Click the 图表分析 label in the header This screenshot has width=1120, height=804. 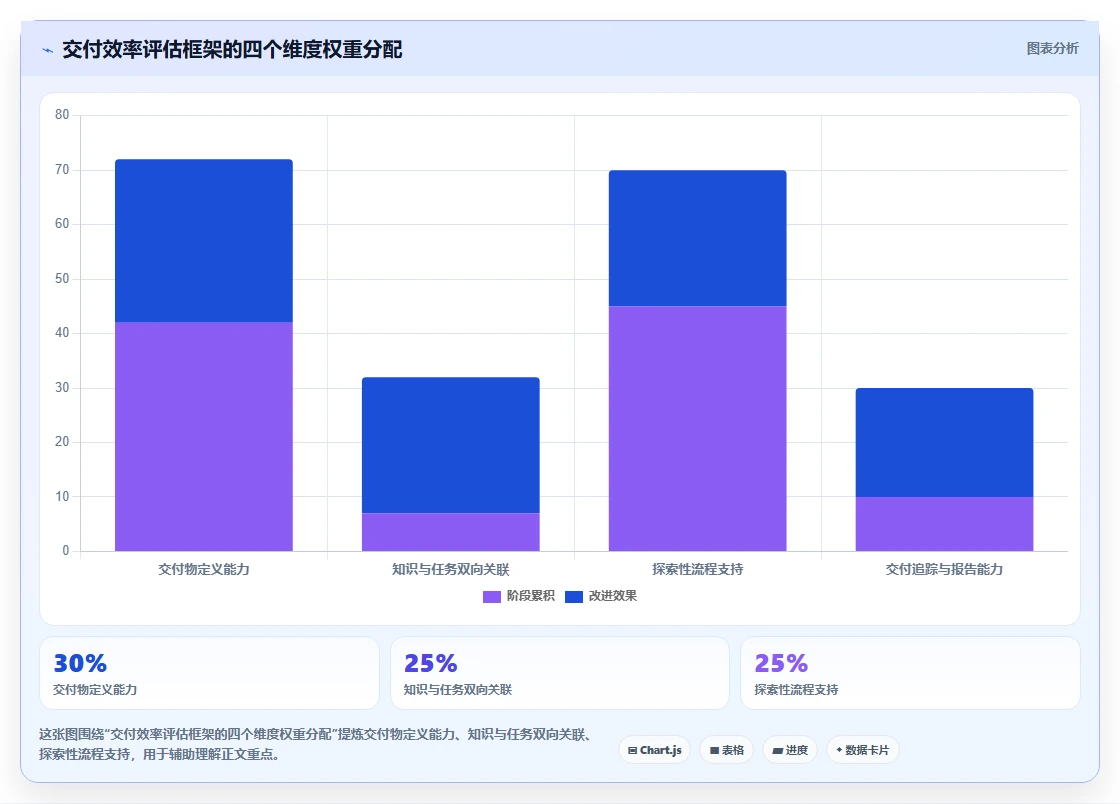1052,49
